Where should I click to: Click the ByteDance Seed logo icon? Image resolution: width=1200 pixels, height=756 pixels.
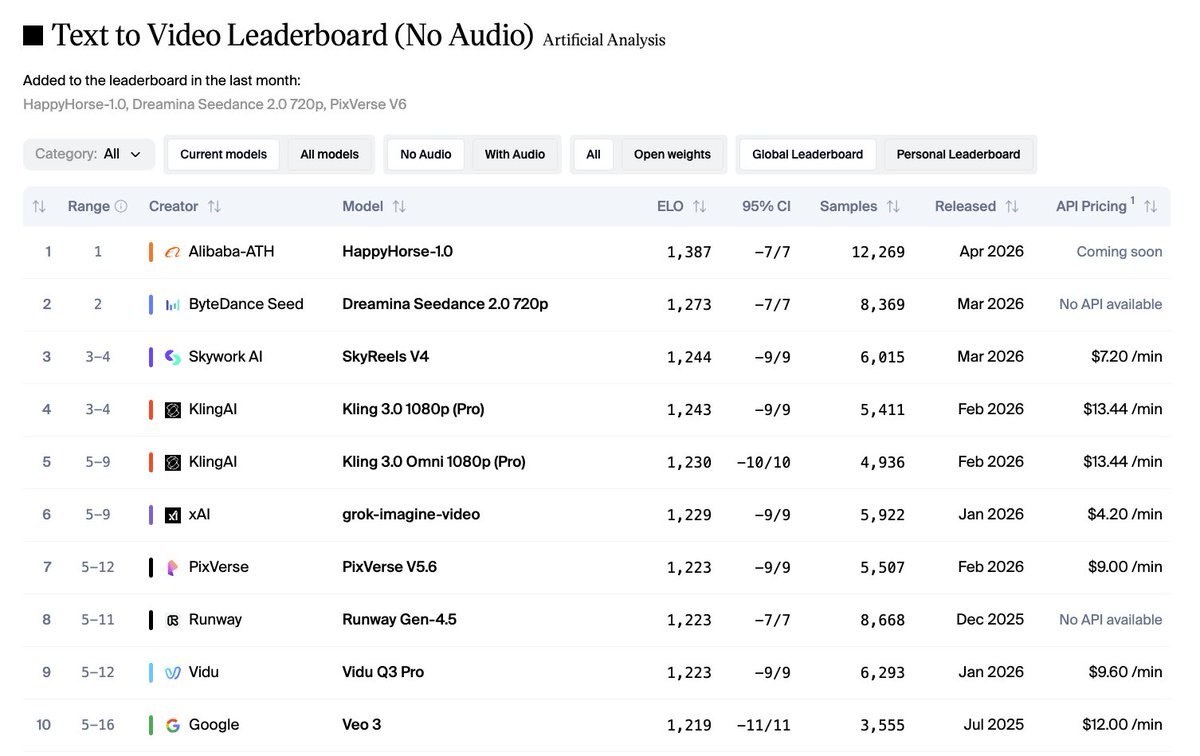coord(172,304)
